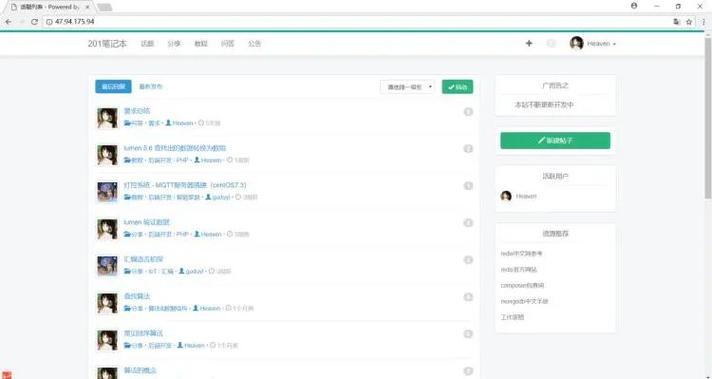Open the 查找算法 post
This screenshot has height=379, width=712.
(x=137, y=296)
